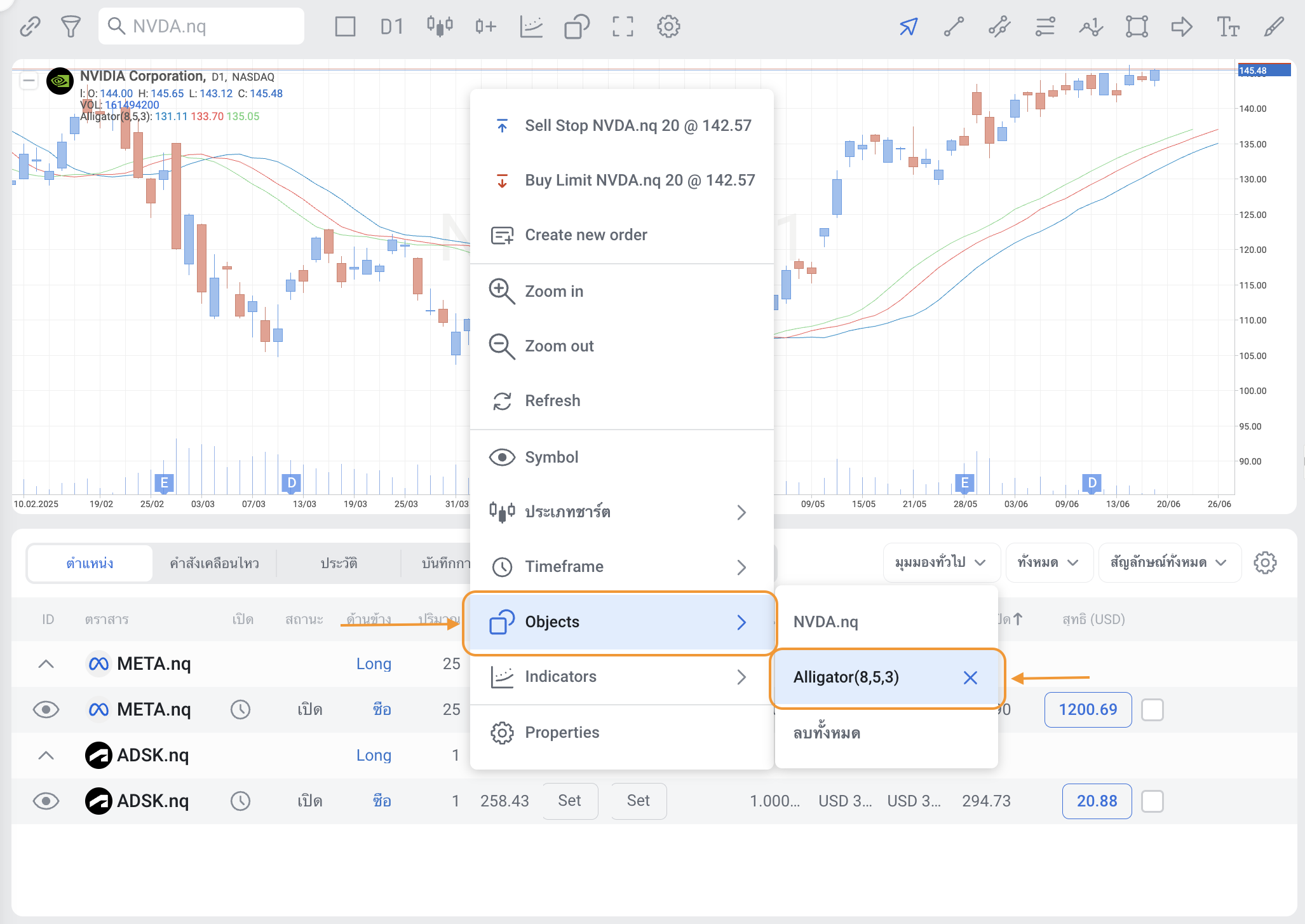
Task: Toggle fullscreen chart mode icon
Action: pos(623,26)
